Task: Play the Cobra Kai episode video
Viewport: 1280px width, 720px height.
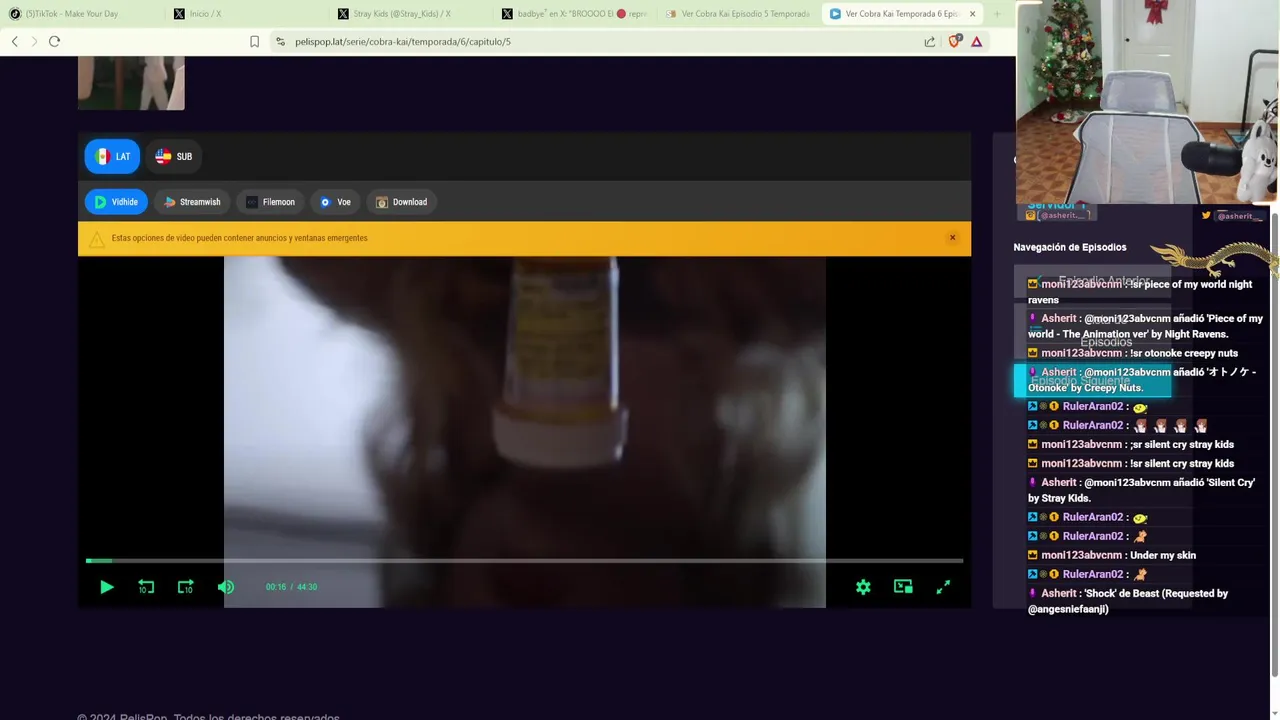Action: coord(106,587)
